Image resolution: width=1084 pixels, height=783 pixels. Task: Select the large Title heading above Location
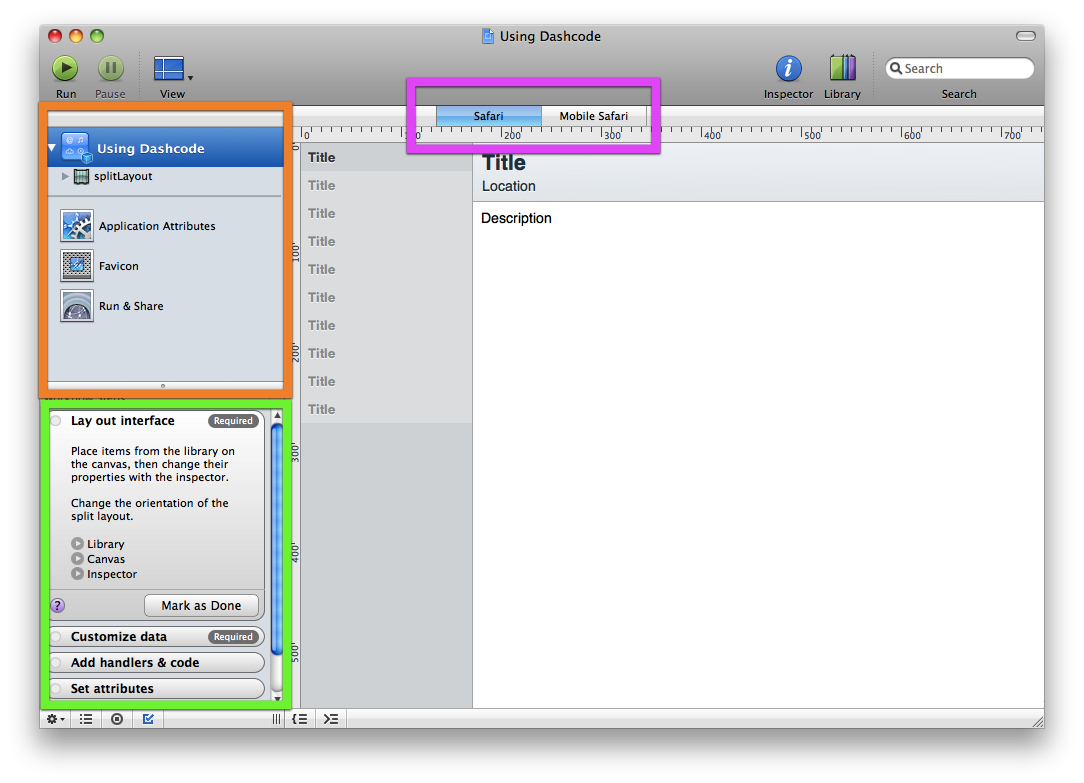coord(504,163)
